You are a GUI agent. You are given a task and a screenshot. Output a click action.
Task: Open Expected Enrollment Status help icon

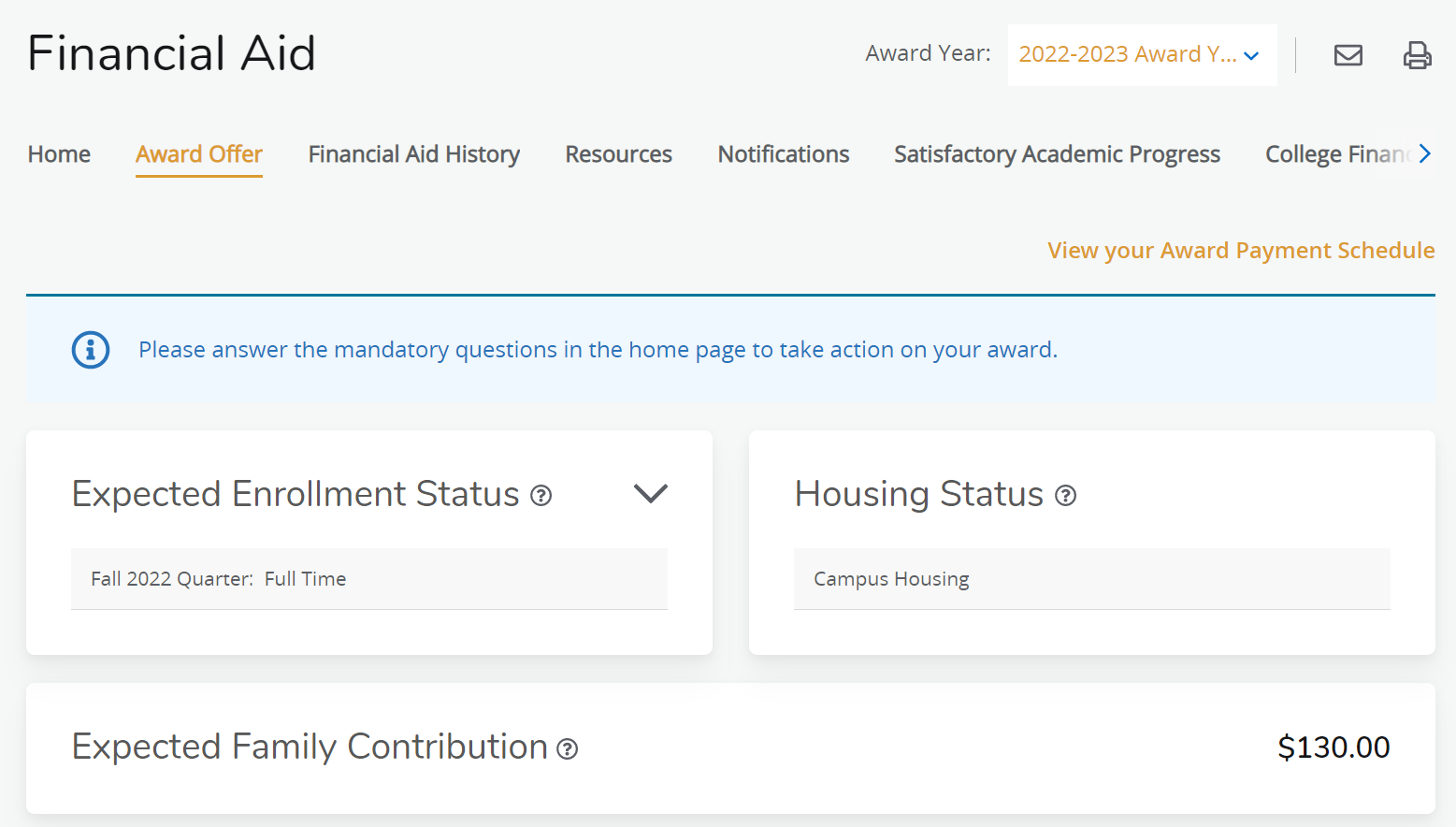click(541, 496)
